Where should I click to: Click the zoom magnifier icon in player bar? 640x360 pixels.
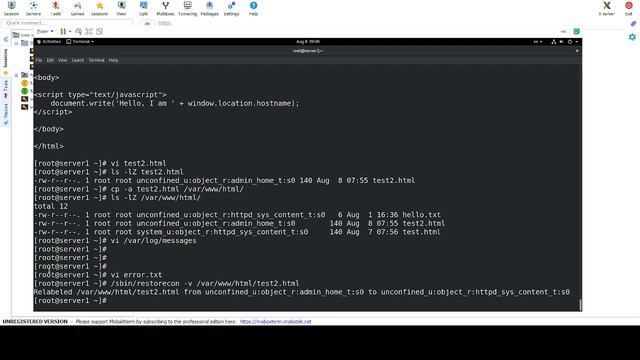pyautogui.click(x=78, y=31)
